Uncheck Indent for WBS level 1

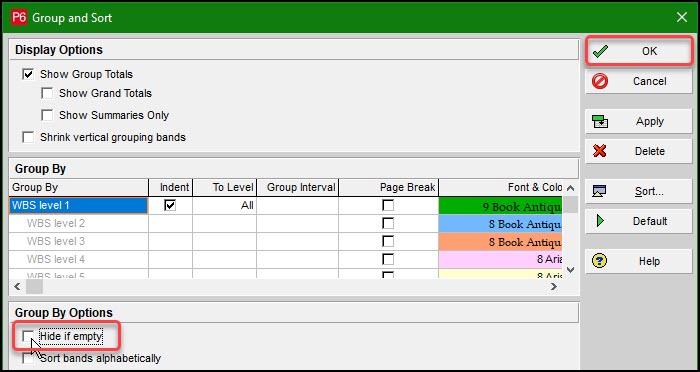coord(170,205)
